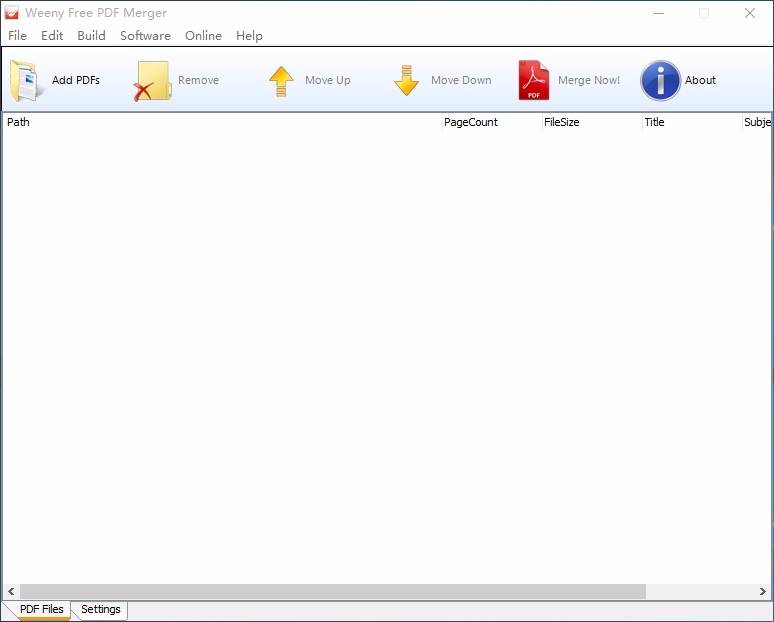Open the Edit menu

(52, 36)
